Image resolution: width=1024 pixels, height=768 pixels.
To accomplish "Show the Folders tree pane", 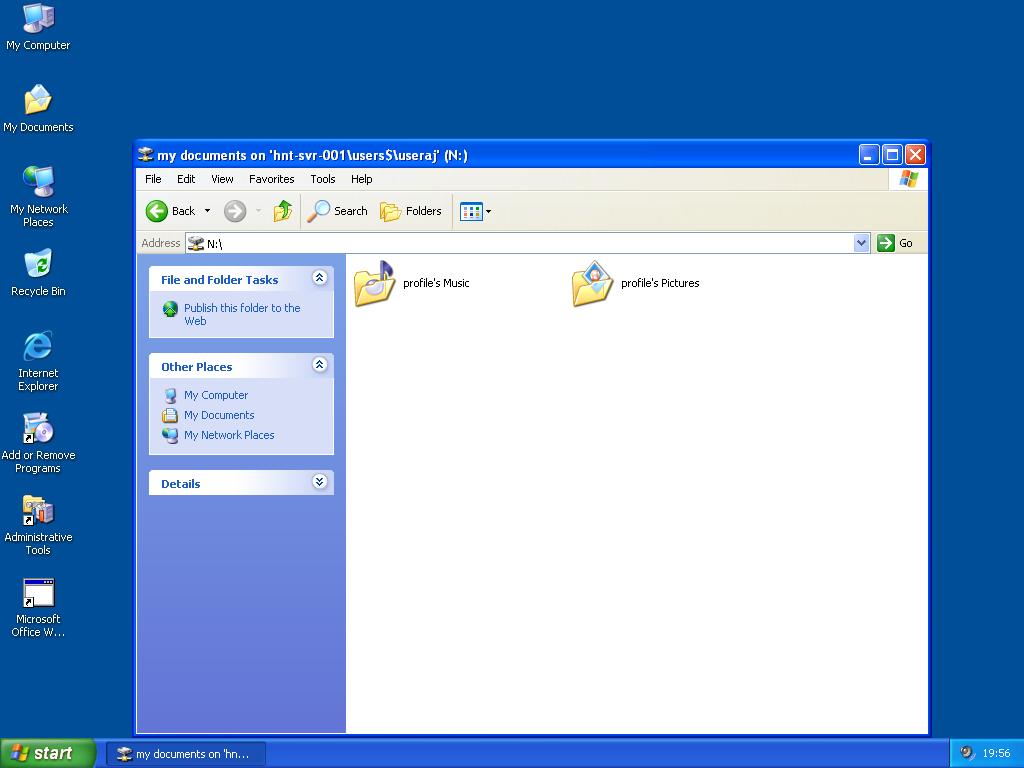I will [411, 211].
